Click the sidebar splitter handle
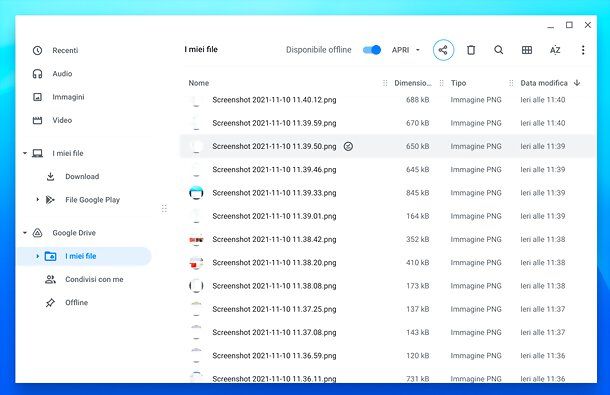610x395 pixels. pos(164,209)
